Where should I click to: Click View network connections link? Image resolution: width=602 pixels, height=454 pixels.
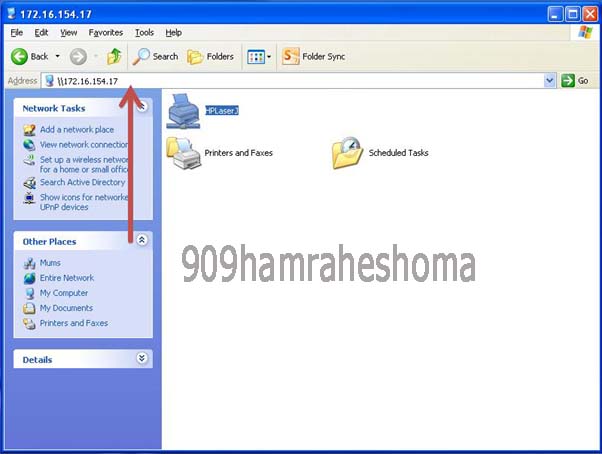point(84,145)
